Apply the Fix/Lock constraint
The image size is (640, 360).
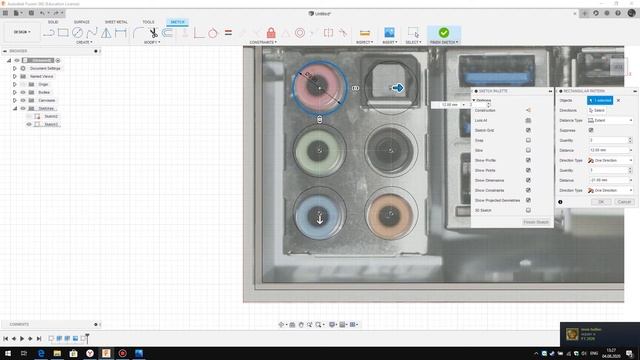(271, 33)
